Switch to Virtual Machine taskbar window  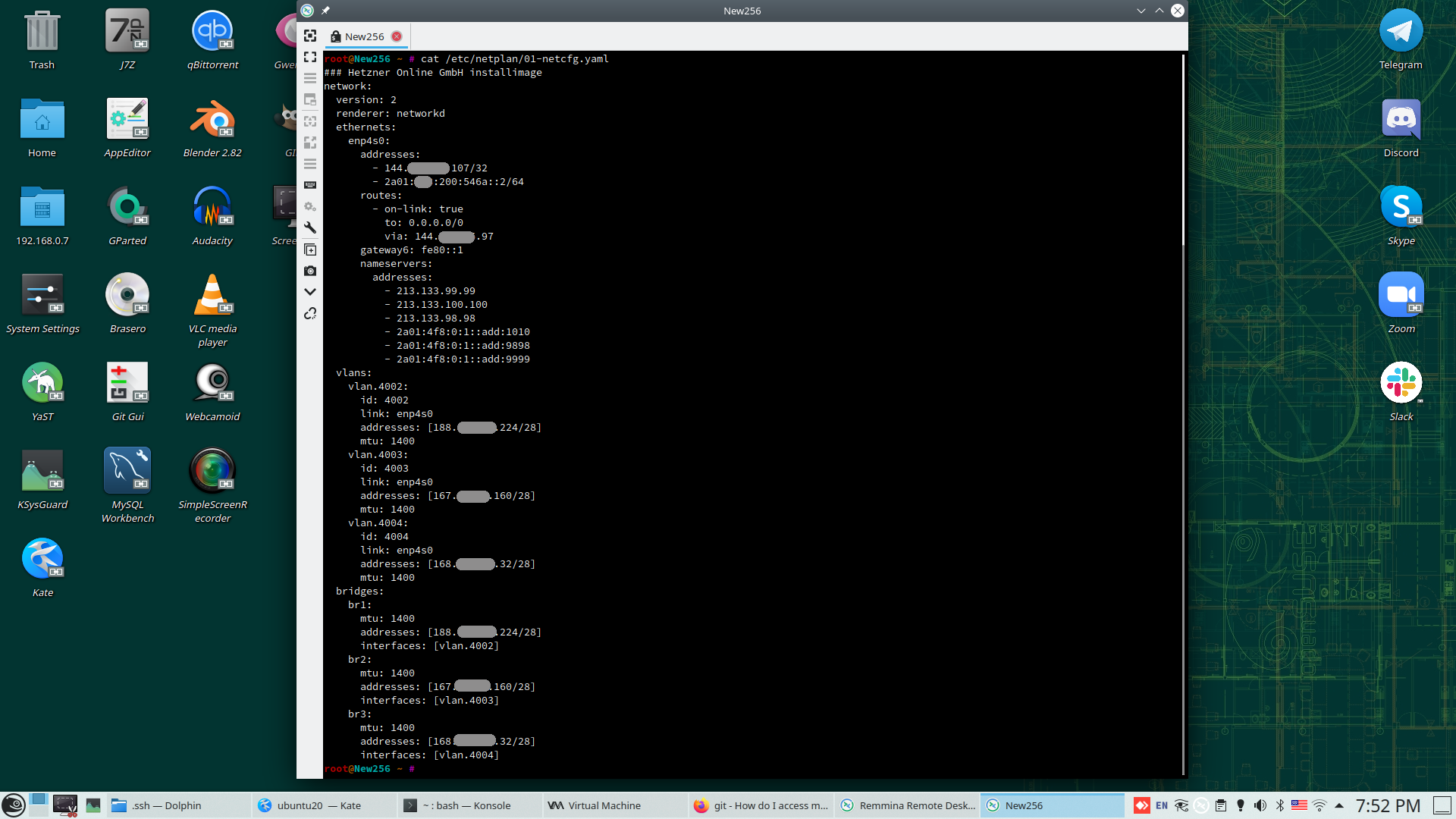604,805
